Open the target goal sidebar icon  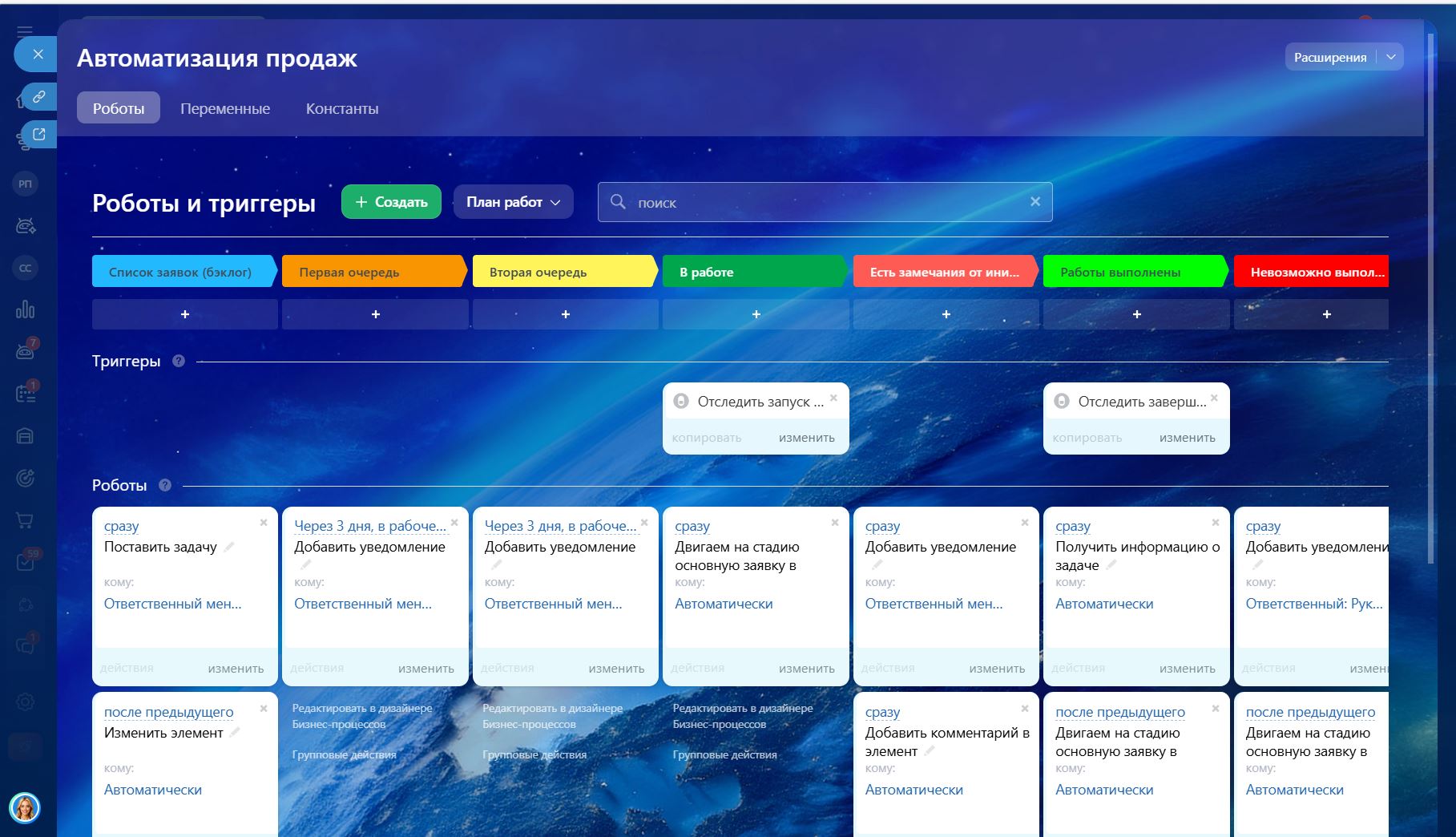(x=26, y=479)
